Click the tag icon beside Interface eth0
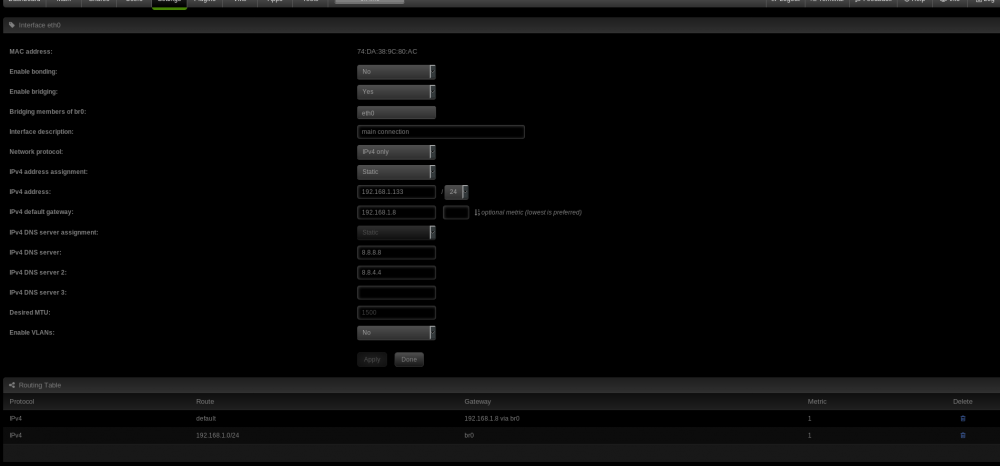Viewport: 1000px width, 466px height. pyautogui.click(x=12, y=25)
